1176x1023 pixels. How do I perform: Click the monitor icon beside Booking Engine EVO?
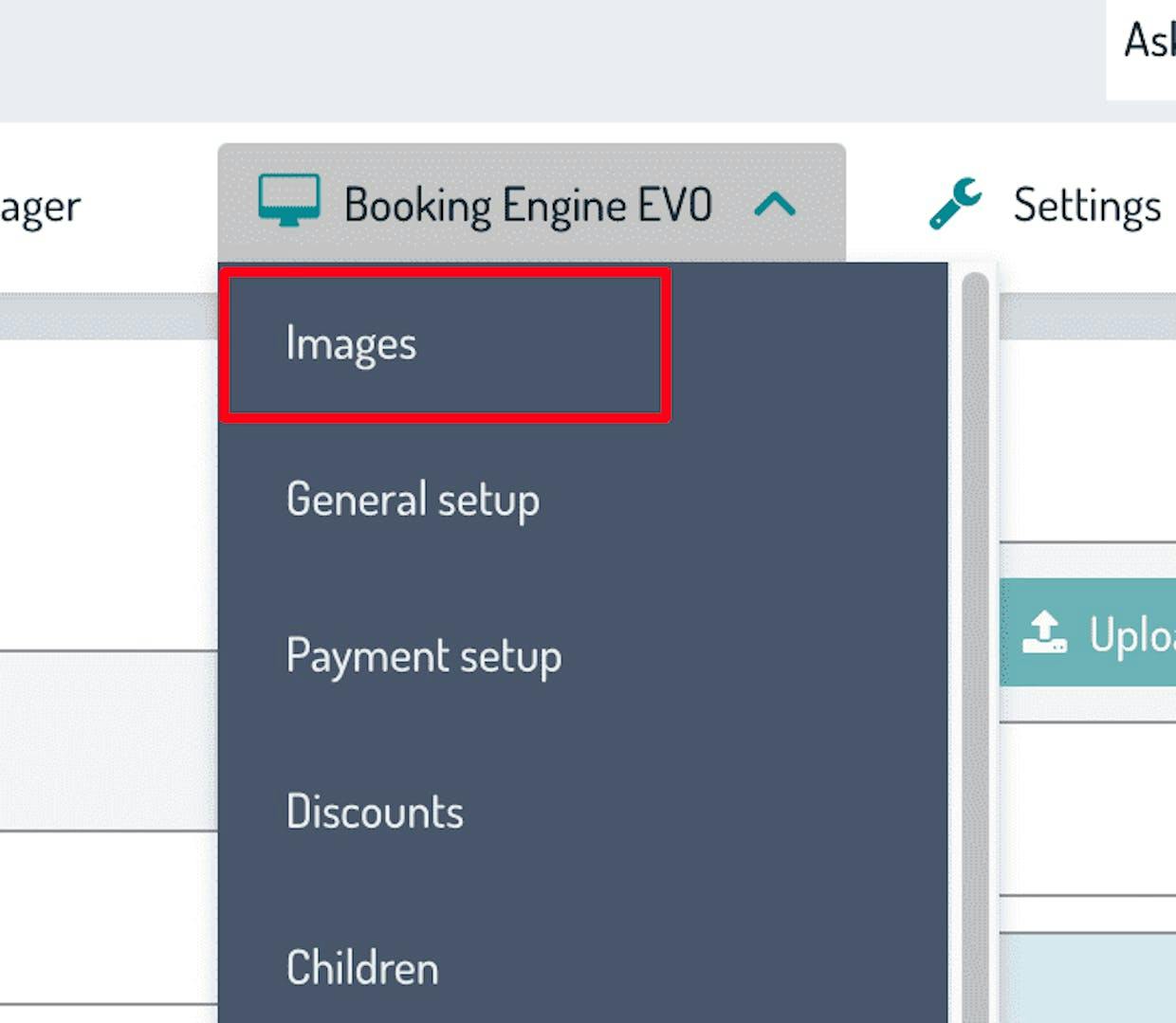click(x=289, y=201)
